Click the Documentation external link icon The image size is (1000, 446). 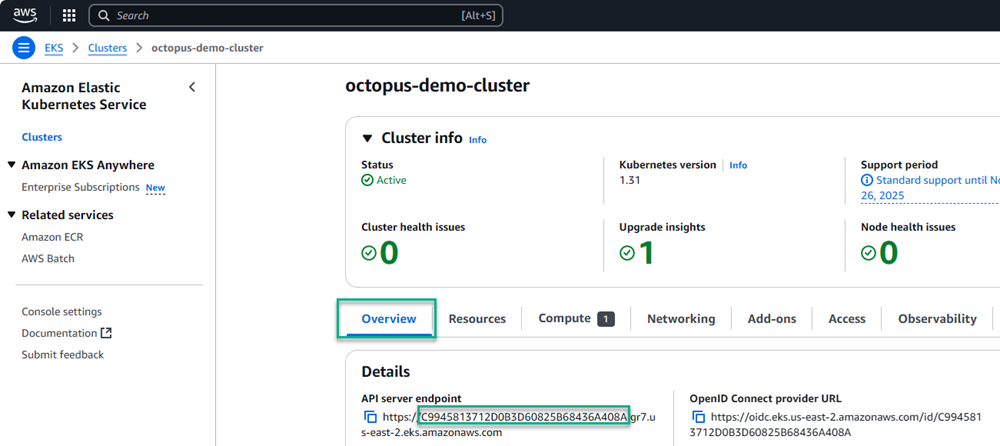click(106, 333)
